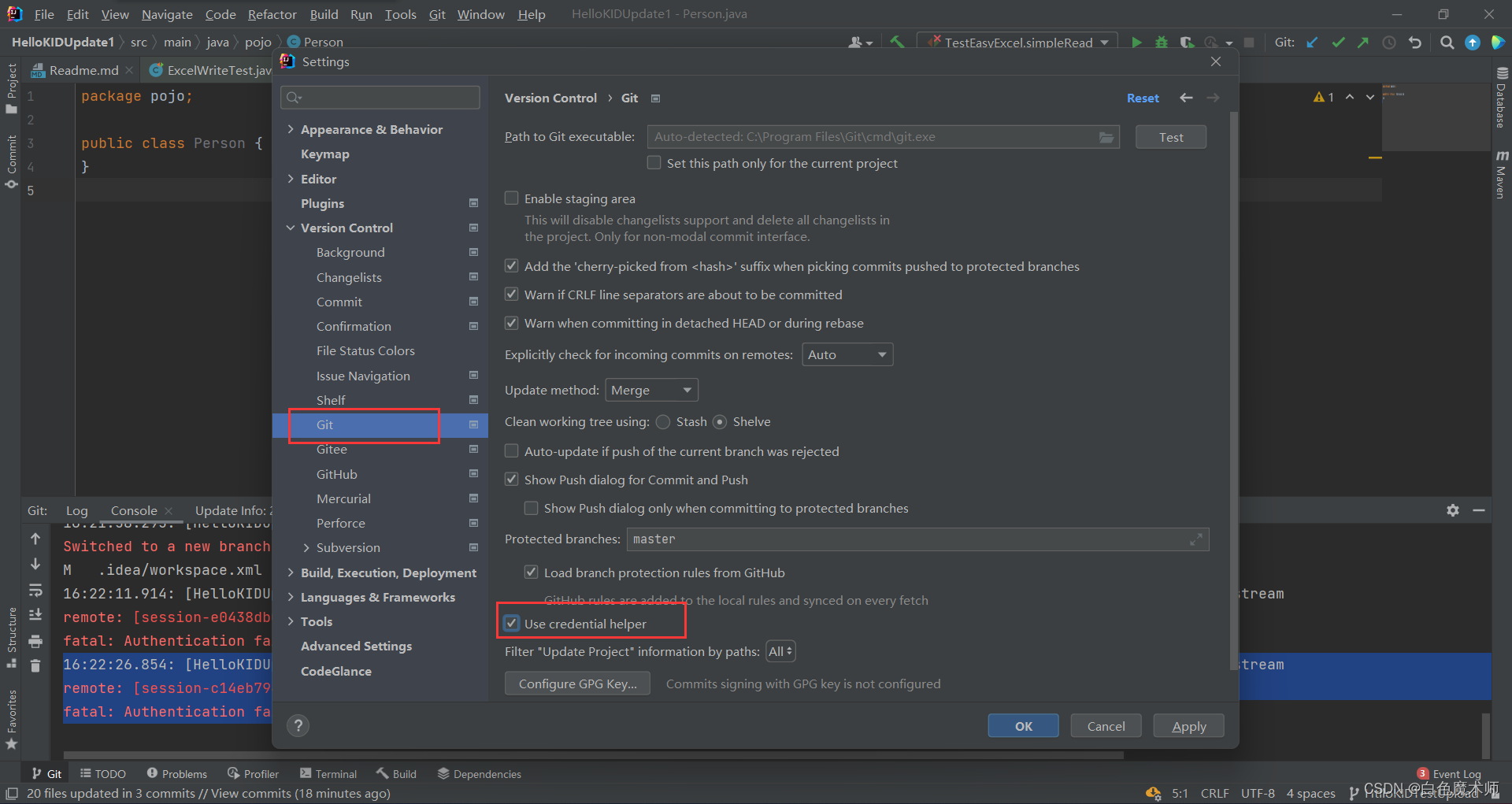Click the Cancel button
The image size is (1512, 804).
point(1106,726)
